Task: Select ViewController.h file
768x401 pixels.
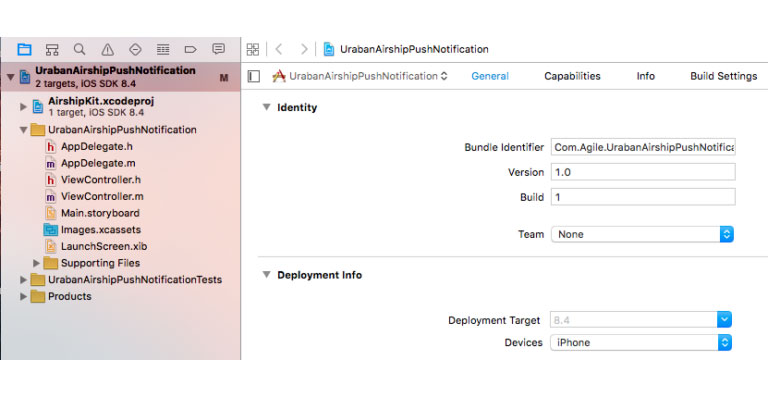Action: (100, 180)
